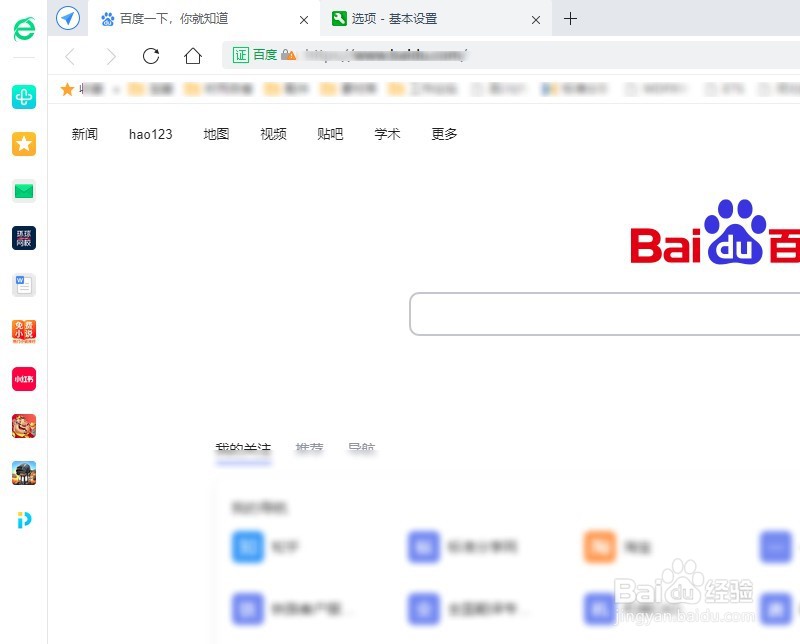
Task: Open the Word document sidebar icon
Action: pos(24,285)
